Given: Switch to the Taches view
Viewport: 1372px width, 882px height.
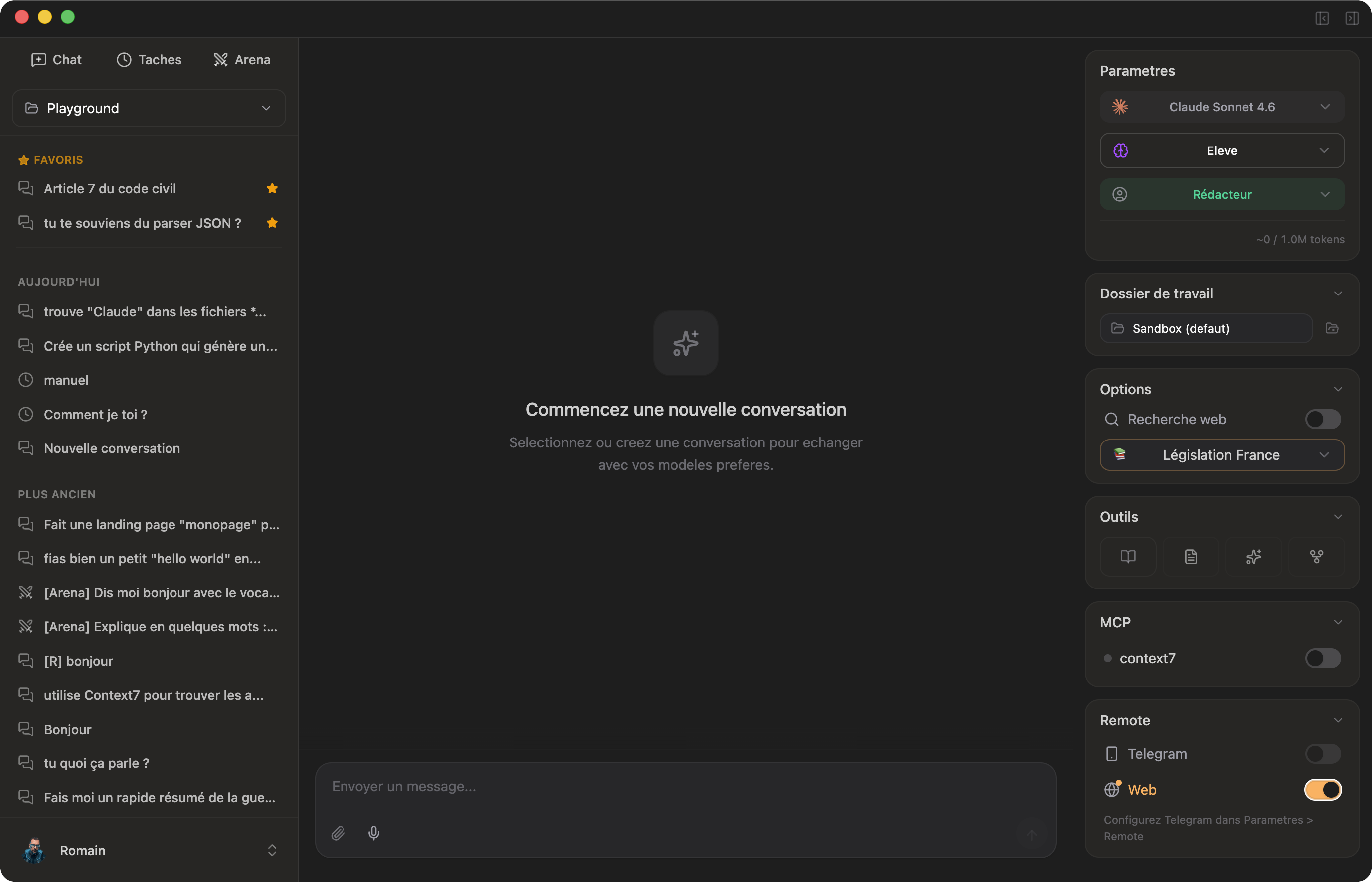Looking at the screenshot, I should 149,59.
